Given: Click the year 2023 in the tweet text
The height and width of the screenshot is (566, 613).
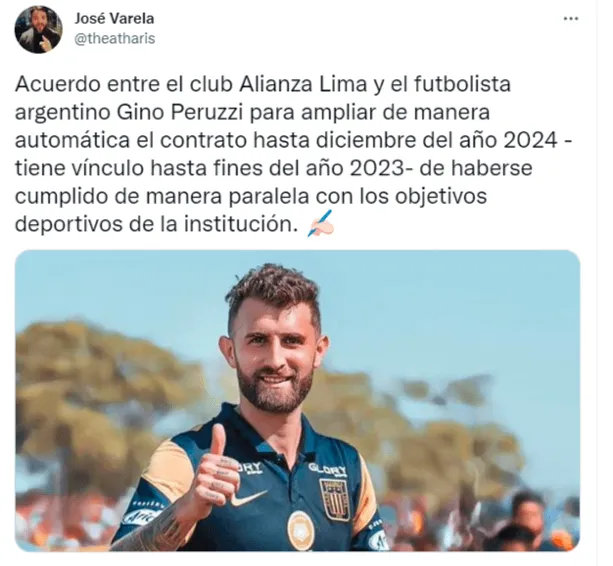Looking at the screenshot, I should [377, 169].
